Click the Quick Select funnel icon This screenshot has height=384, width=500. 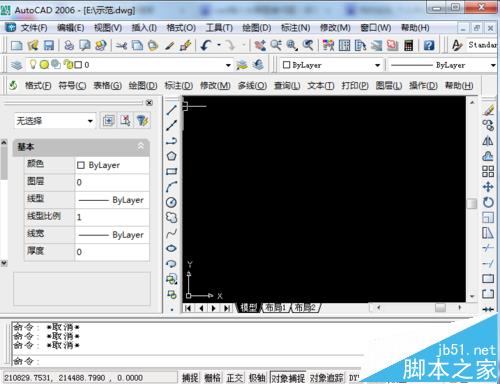pos(143,121)
